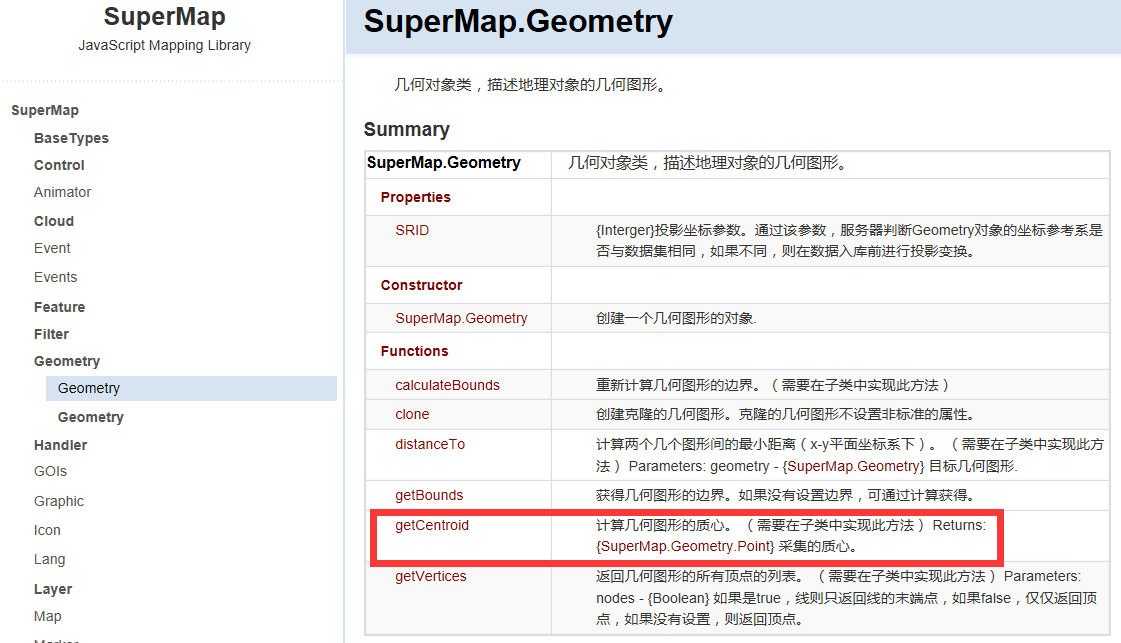Click the SuperMap.Geometry page heading
Viewport: 1121px width, 643px height.
click(x=518, y=21)
